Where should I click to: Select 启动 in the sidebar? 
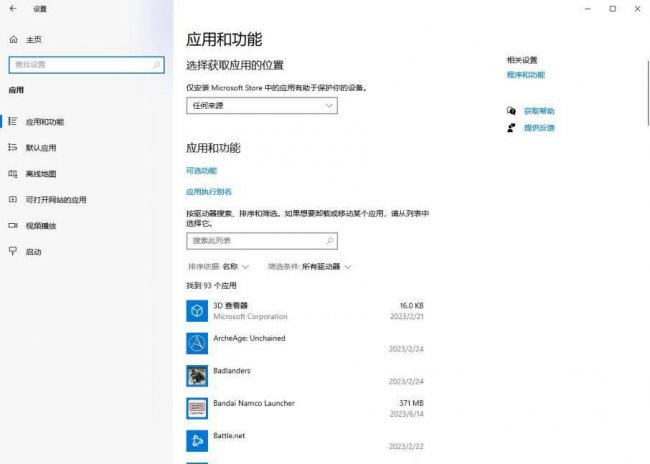[87, 252]
